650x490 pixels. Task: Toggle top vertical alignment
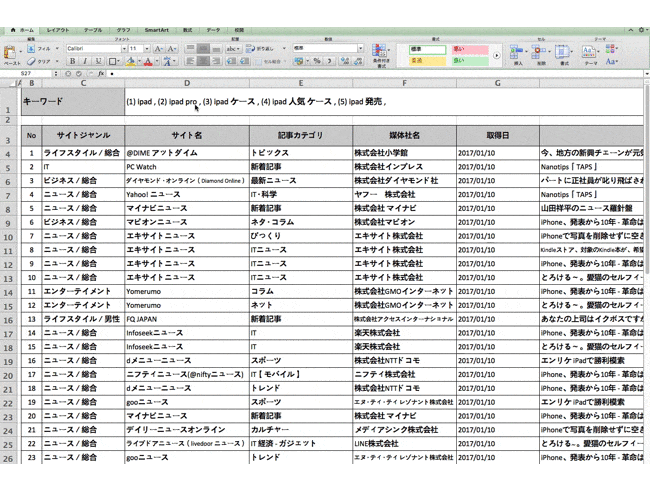point(190,49)
